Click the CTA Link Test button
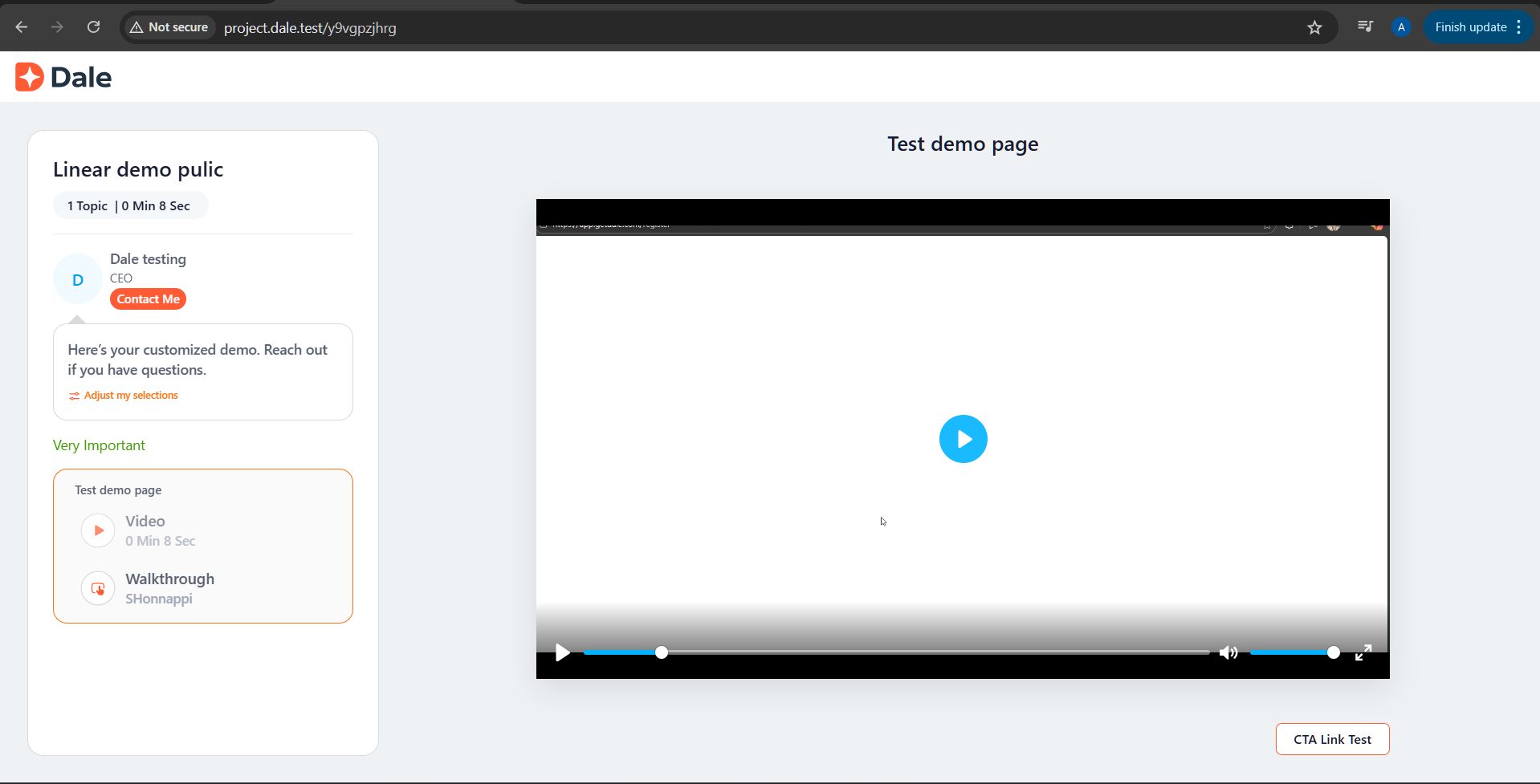 pyautogui.click(x=1332, y=739)
